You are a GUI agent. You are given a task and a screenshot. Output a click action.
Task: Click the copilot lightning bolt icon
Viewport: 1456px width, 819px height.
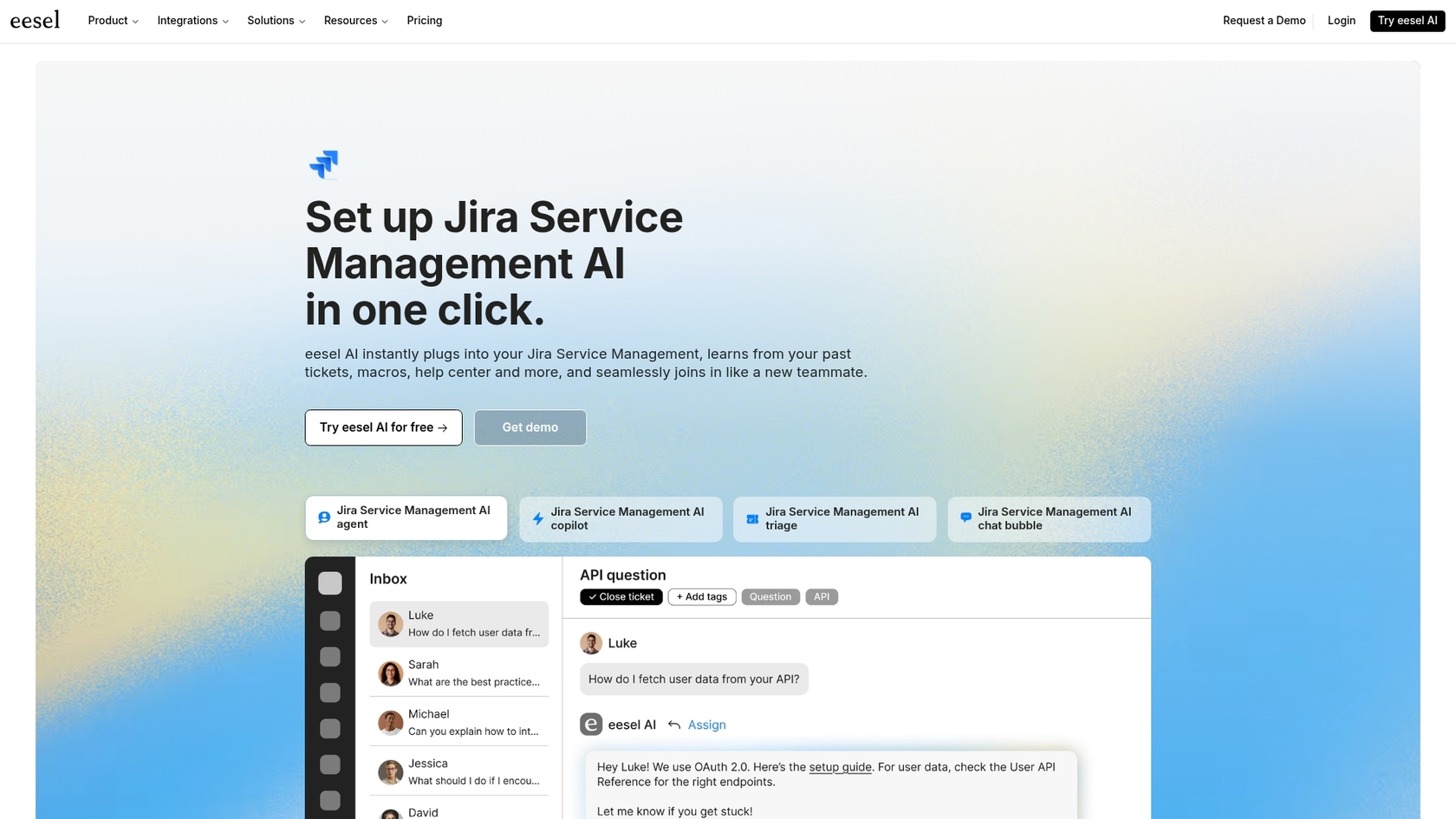tap(537, 518)
